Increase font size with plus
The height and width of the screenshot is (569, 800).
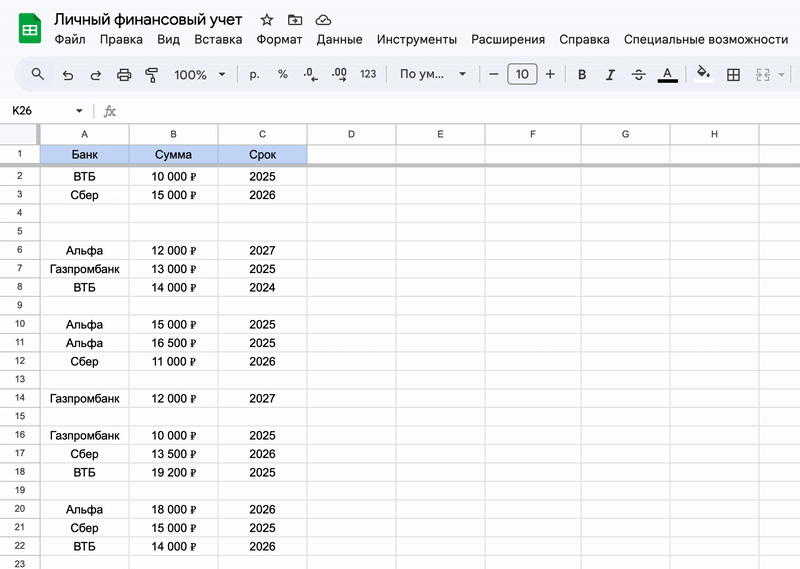[x=550, y=75]
